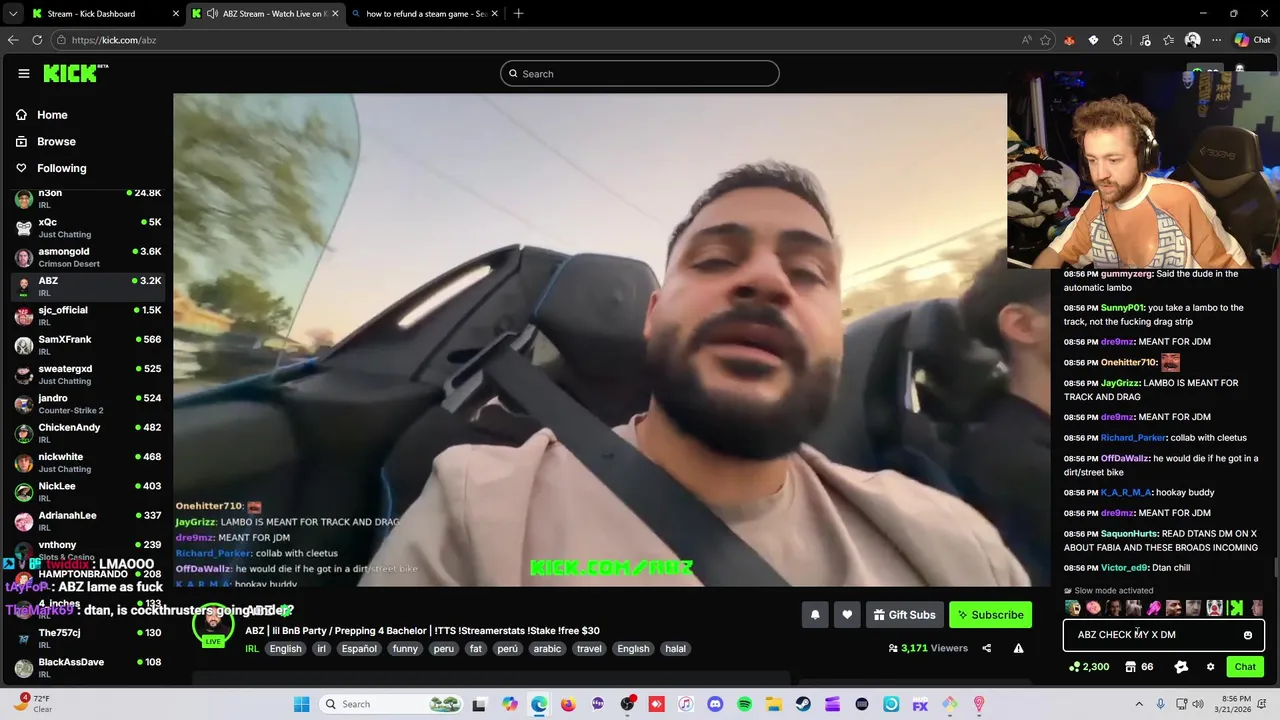Screen dimensions: 1280x720
Task: Open BlackAssDave channel in sidebar
Action: pos(88,668)
